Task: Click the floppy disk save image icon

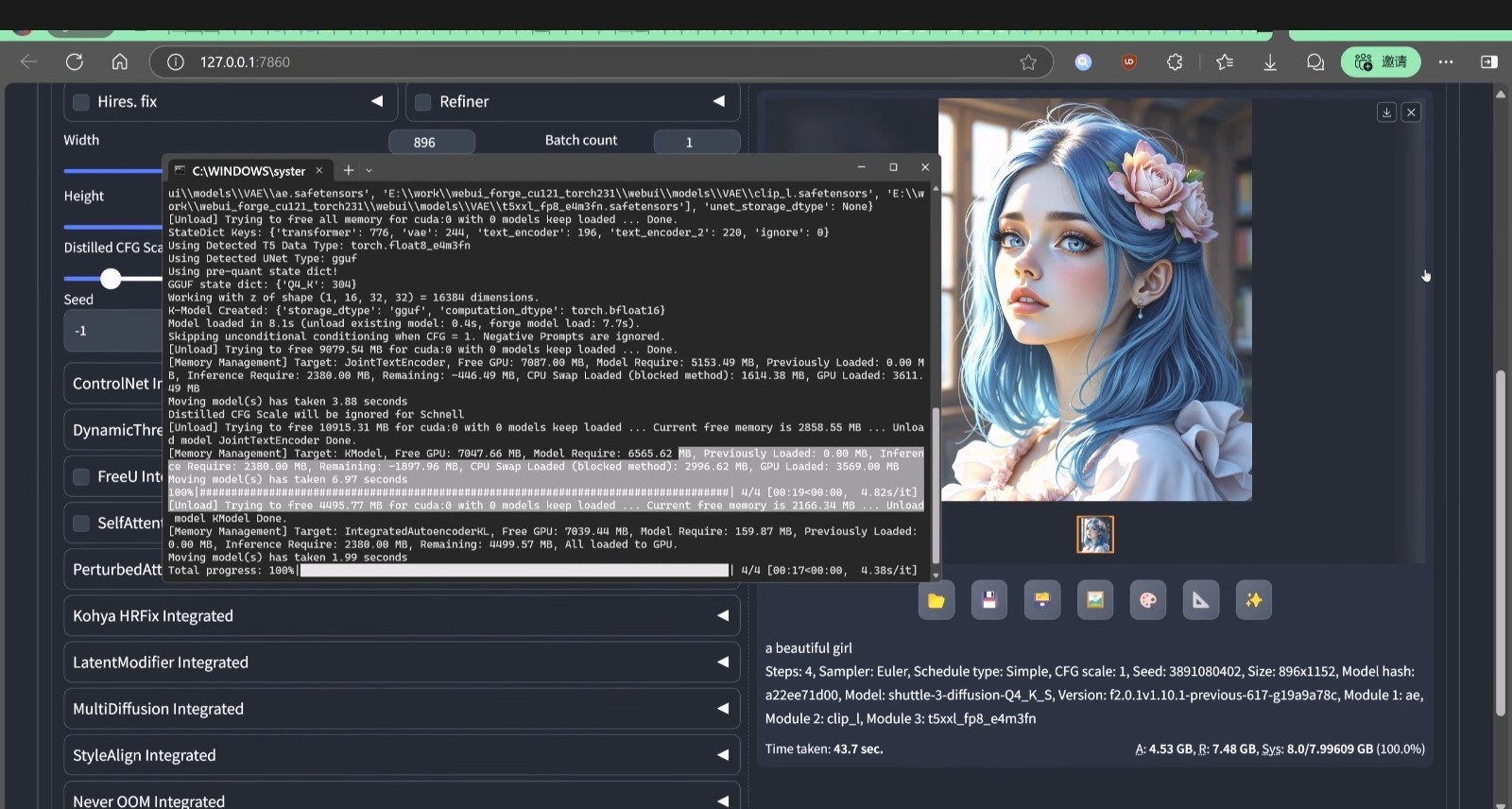Action: (x=988, y=600)
